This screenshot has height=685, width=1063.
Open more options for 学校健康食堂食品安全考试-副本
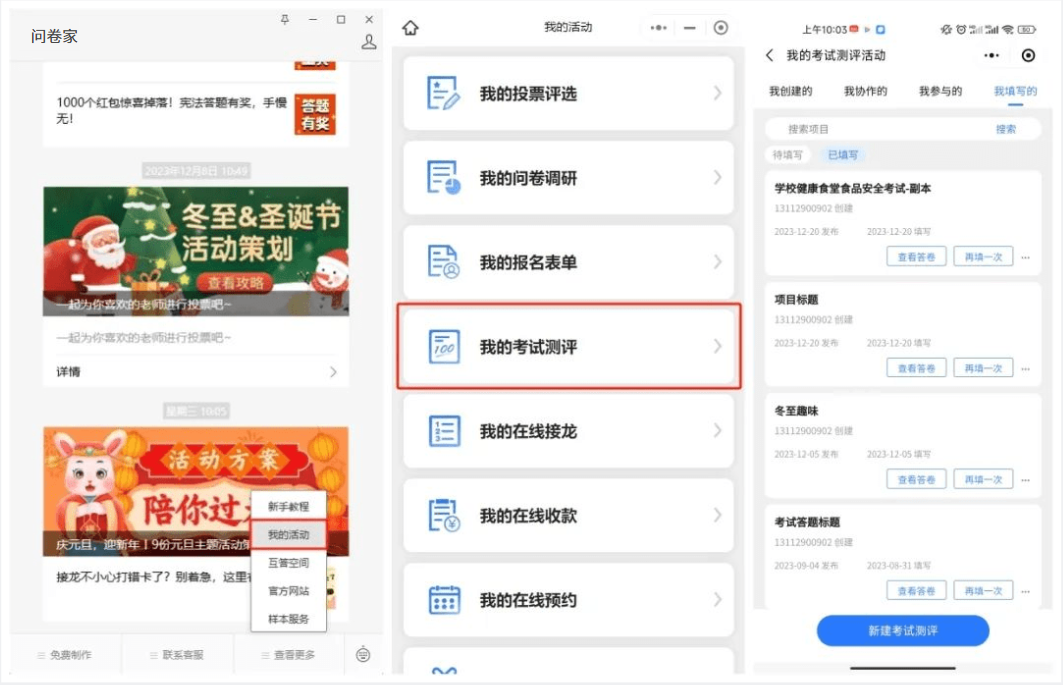(1025, 257)
